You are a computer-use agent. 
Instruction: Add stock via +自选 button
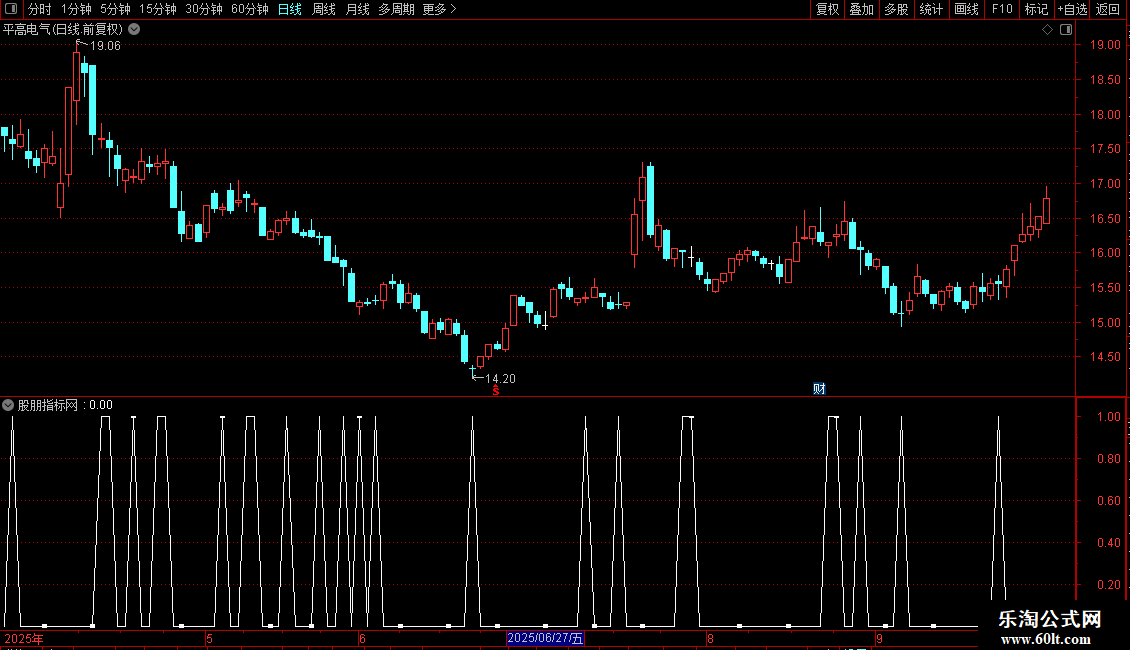1072,9
